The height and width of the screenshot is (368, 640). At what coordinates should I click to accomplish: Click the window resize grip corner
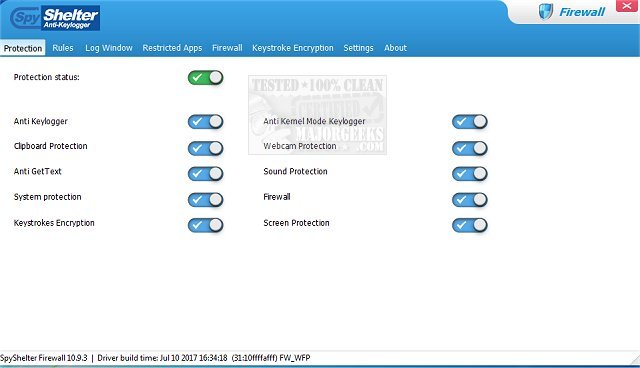coord(634,360)
